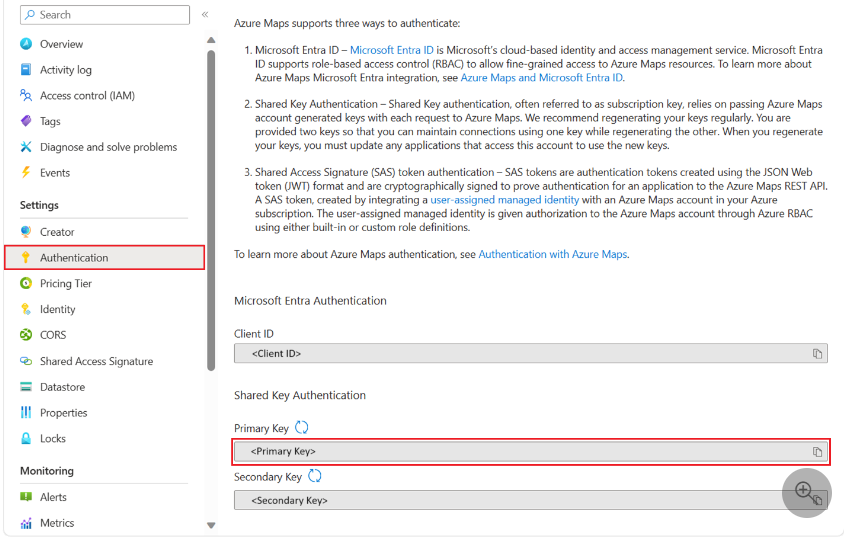Collapse the sidebar with double chevron
This screenshot has height=546, width=852.
point(205,15)
